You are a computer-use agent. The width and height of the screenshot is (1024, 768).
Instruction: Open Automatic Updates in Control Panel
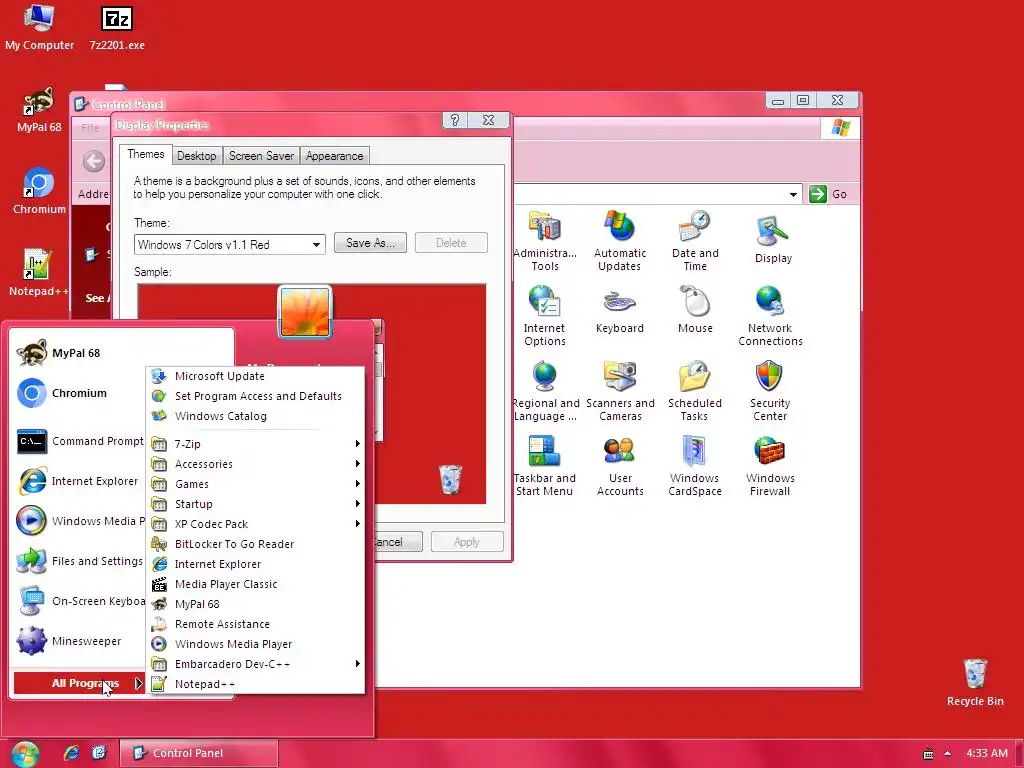pos(620,240)
